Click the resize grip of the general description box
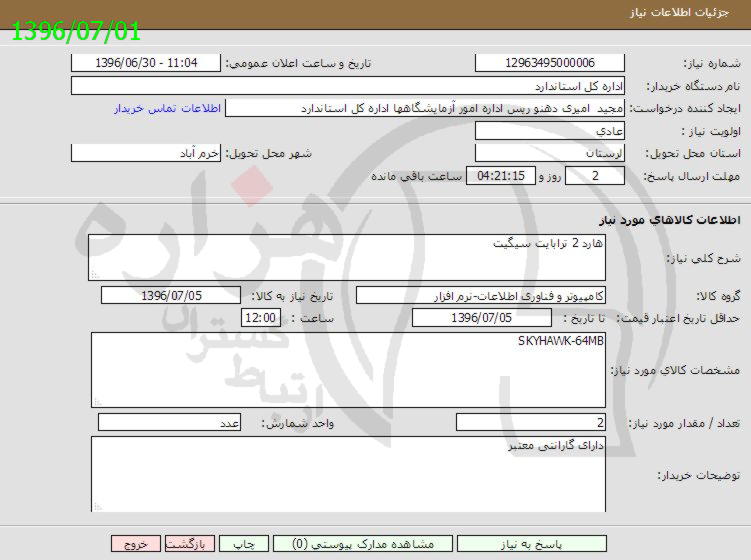 point(94,275)
